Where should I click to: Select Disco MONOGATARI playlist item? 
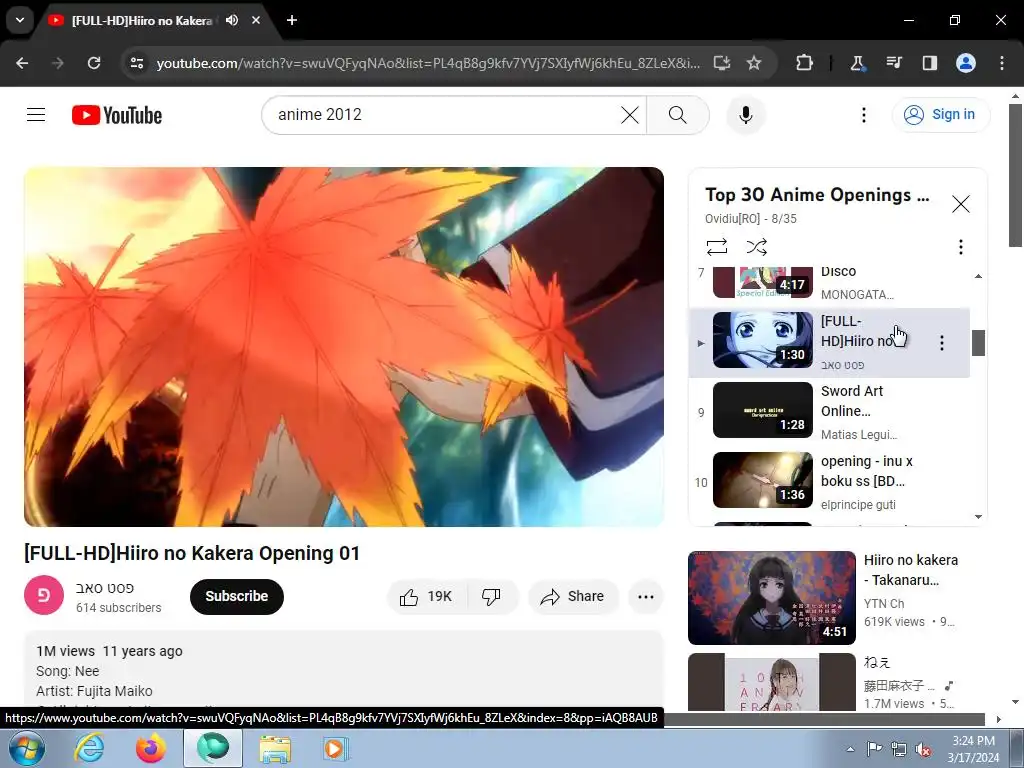click(x=829, y=283)
